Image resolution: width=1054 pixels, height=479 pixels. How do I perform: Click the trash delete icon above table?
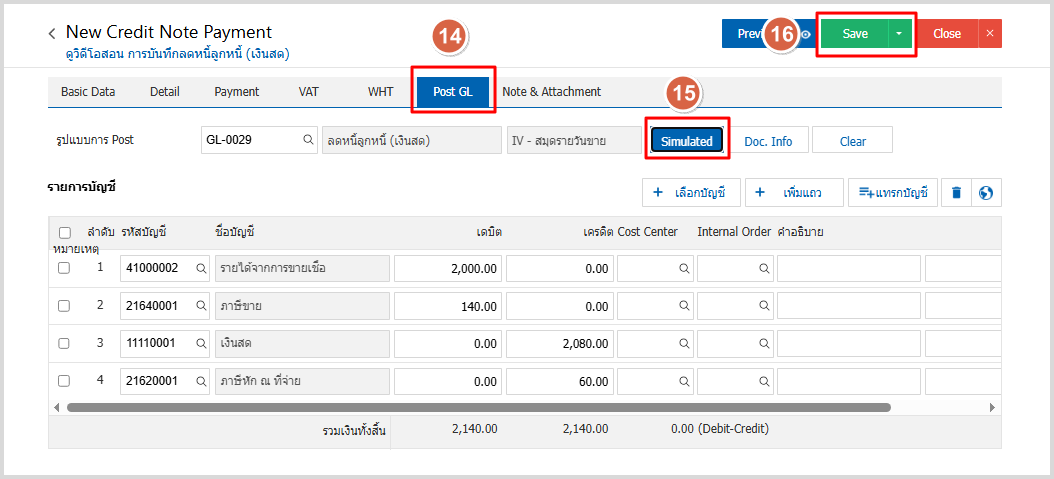[956, 193]
